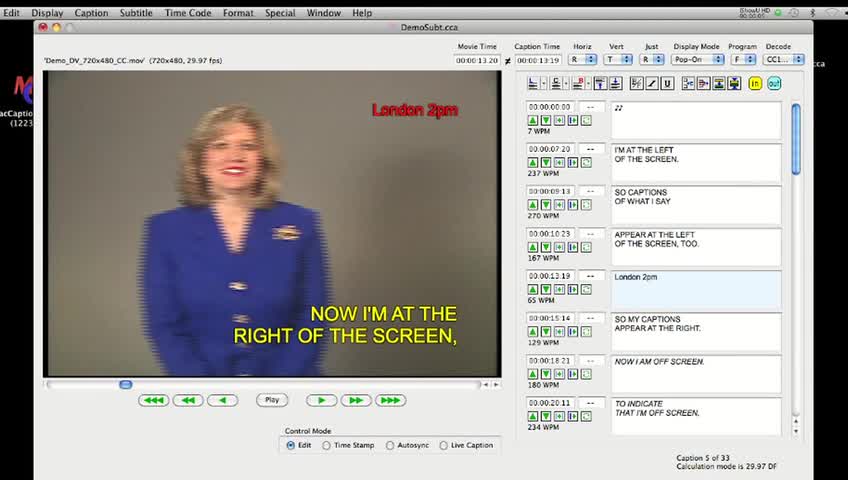Open the Program dropdown
This screenshot has width=848, height=480.
pos(743,59)
